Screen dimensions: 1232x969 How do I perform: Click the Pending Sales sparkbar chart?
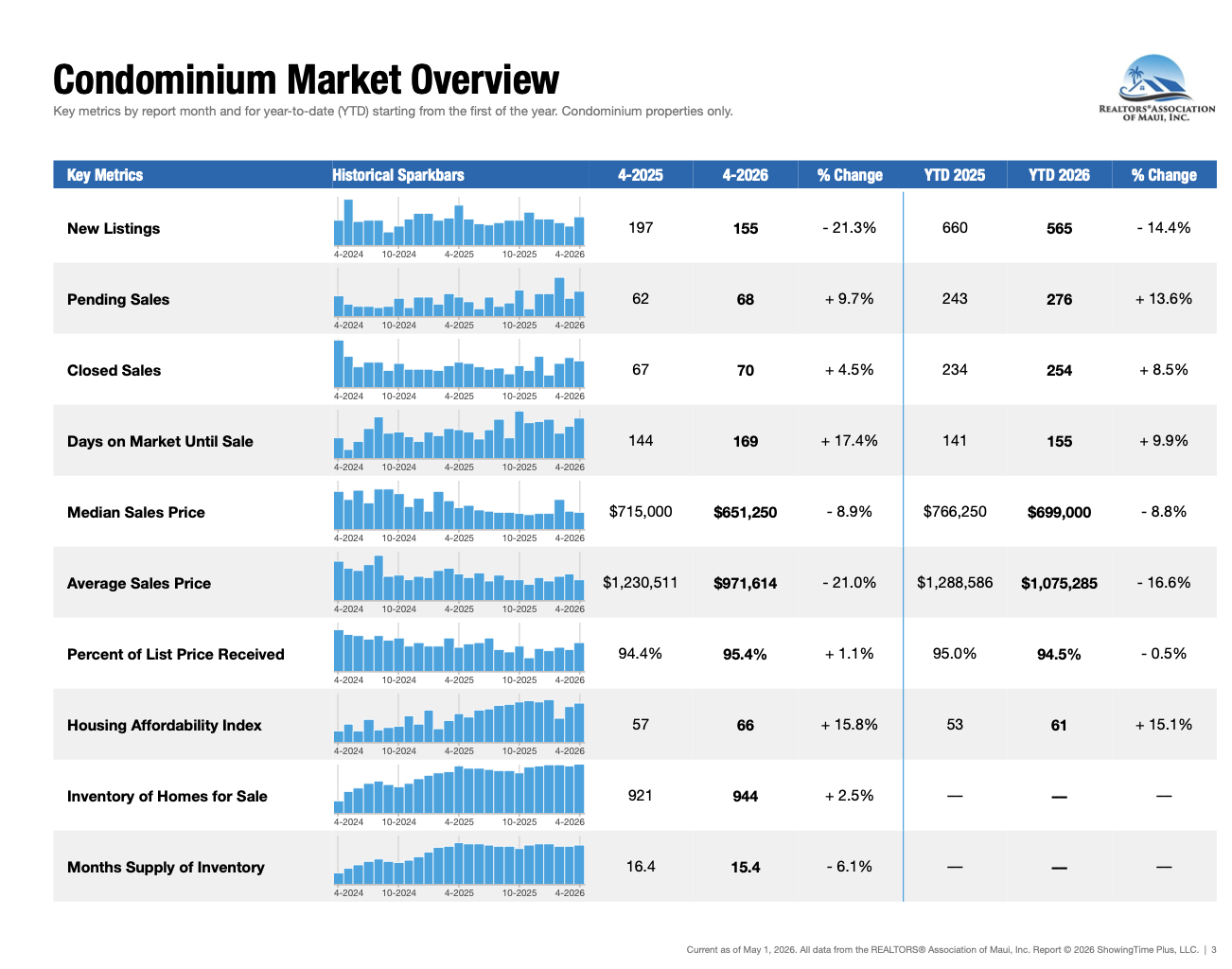pyautogui.click(x=459, y=298)
